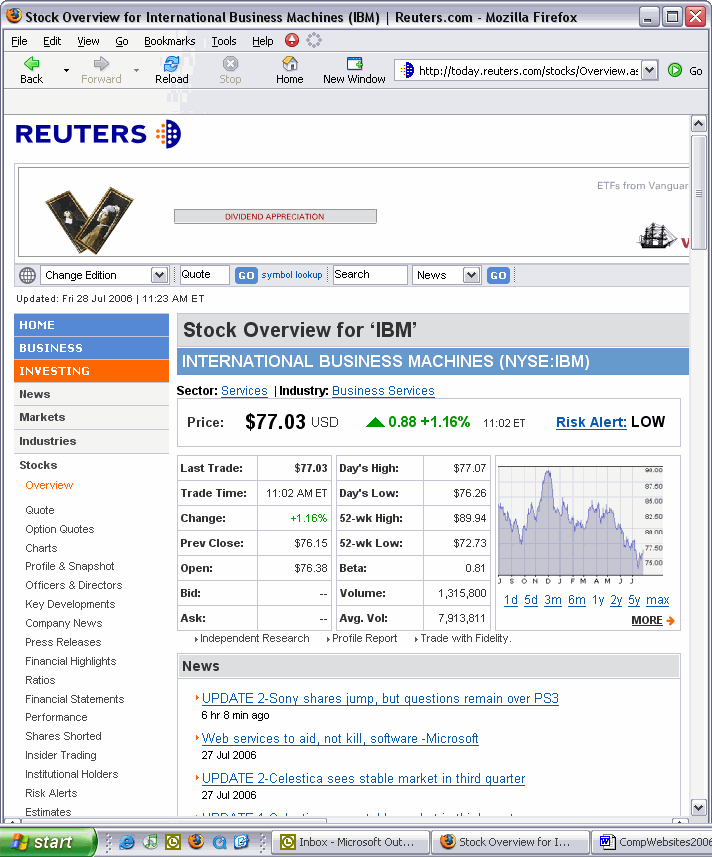Click the Quote symbol input field
This screenshot has width=712, height=857.
(x=204, y=275)
